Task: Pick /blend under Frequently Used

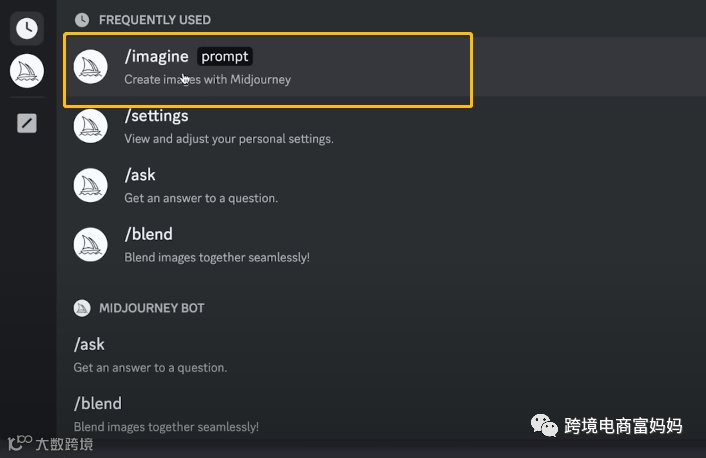Action: (148, 234)
